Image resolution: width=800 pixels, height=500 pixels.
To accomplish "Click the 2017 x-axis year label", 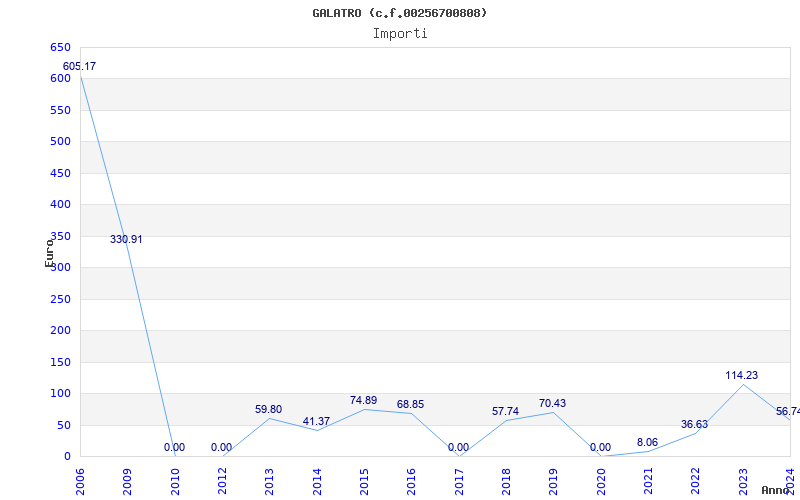I will [x=459, y=482].
